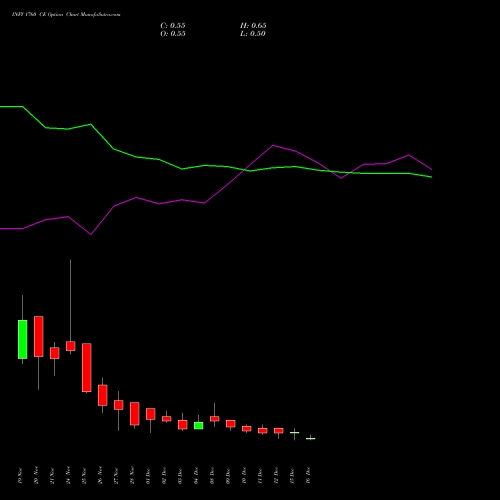The image size is (500, 500).
Task: Click the '19 Nov' date label
Action: point(20,475)
